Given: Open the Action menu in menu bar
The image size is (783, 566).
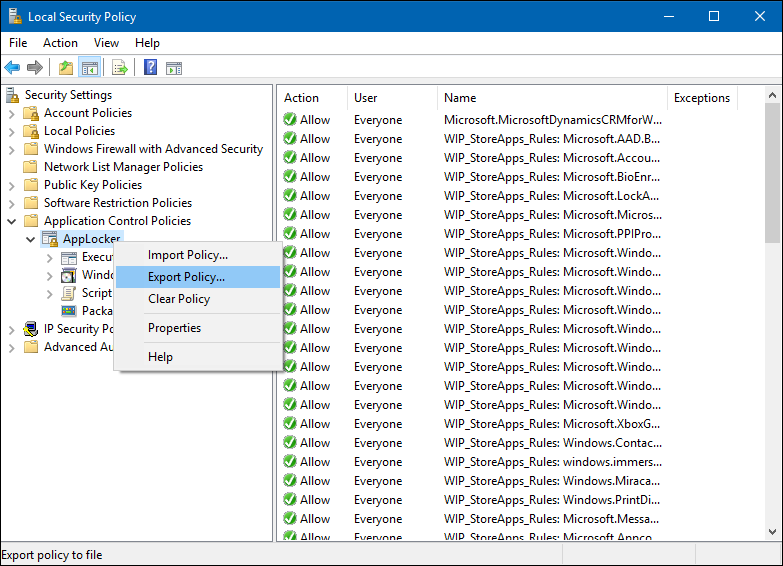Looking at the screenshot, I should point(60,43).
